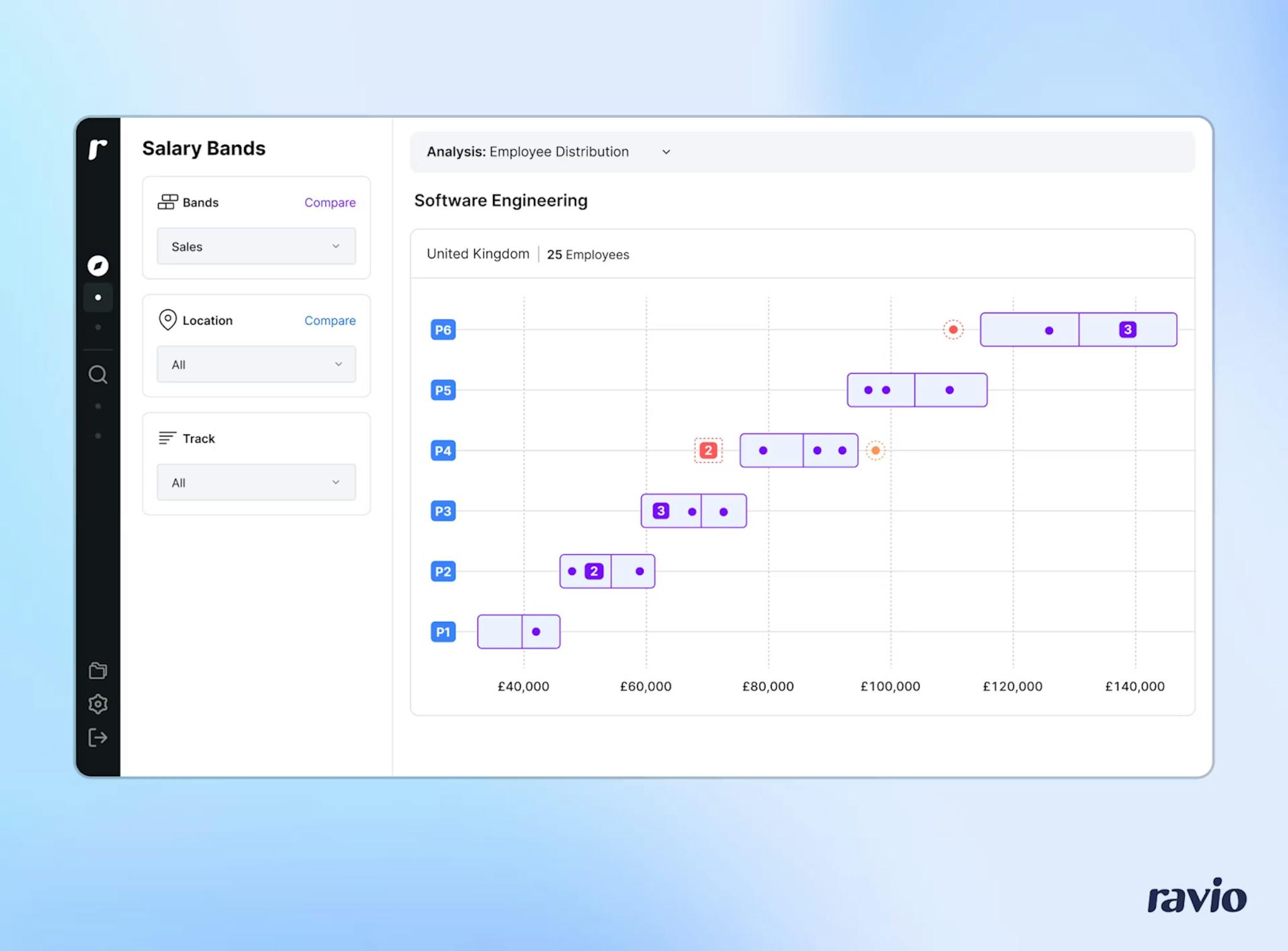Image resolution: width=1288 pixels, height=951 pixels.
Task: Expand the Location All dropdown
Action: [256, 364]
